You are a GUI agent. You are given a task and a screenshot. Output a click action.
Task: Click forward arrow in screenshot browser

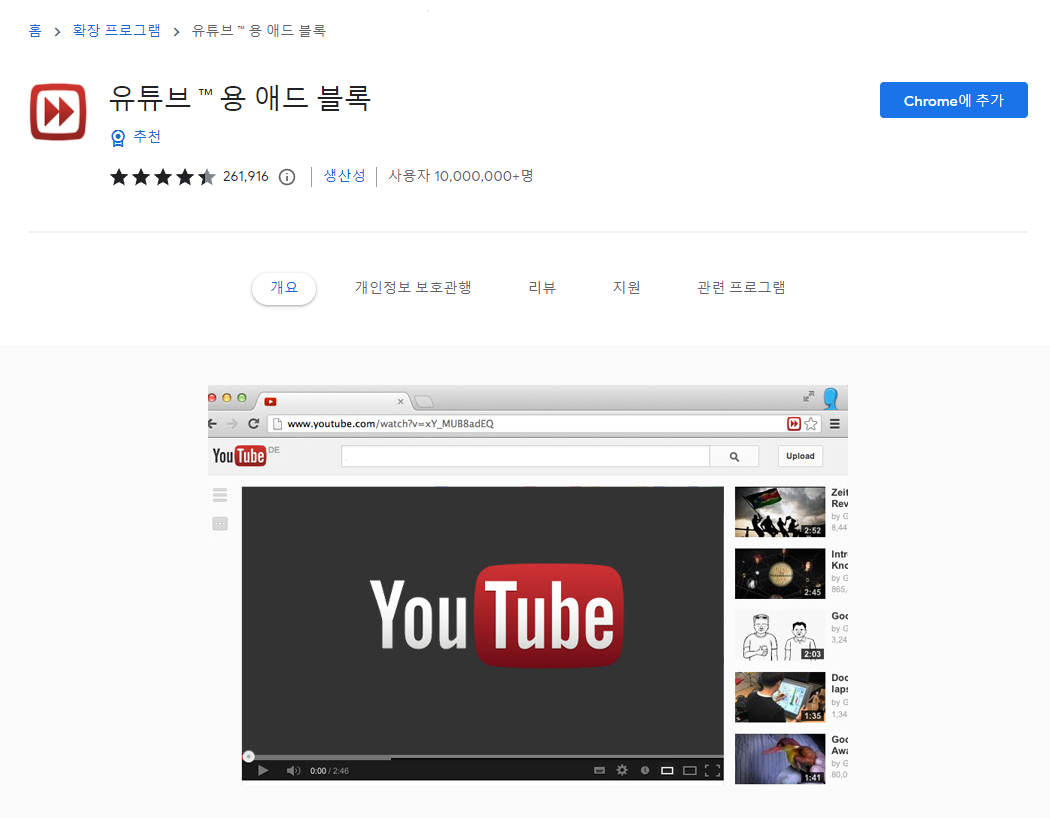[232, 424]
